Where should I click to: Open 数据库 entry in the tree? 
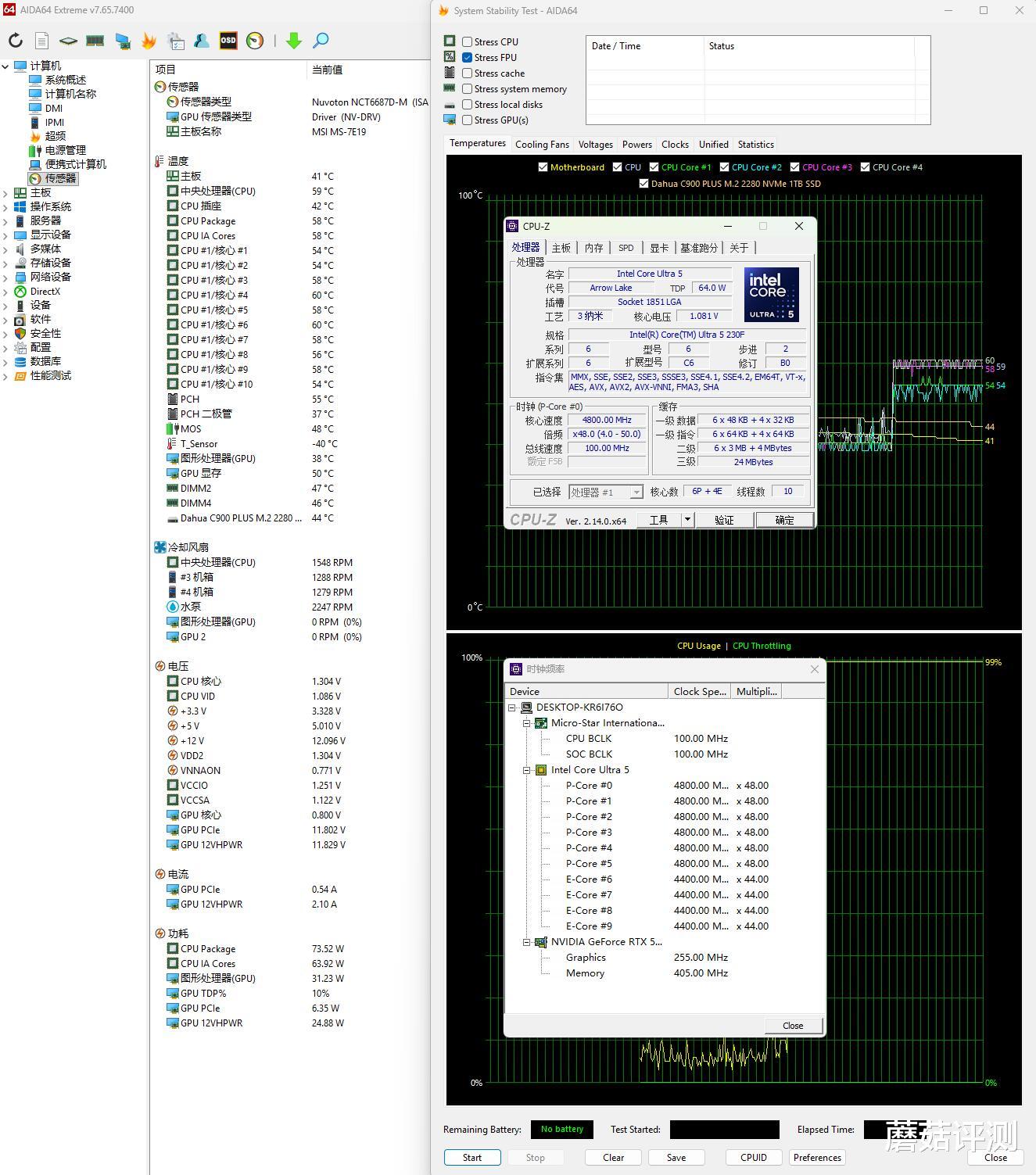point(45,361)
